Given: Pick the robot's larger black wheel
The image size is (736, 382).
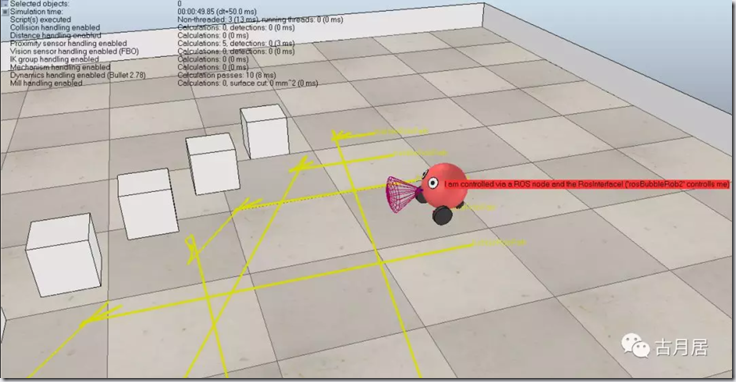Looking at the screenshot, I should [x=442, y=215].
